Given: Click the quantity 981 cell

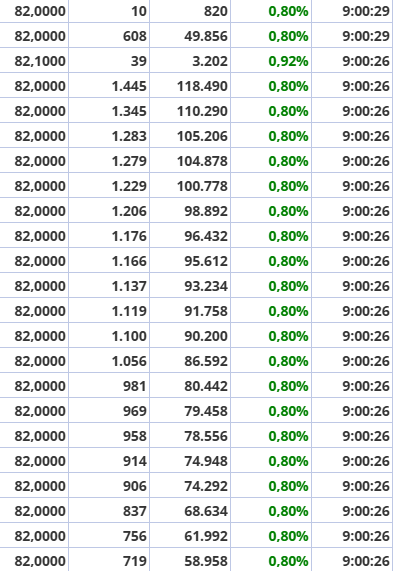Looking at the screenshot, I should point(109,386).
